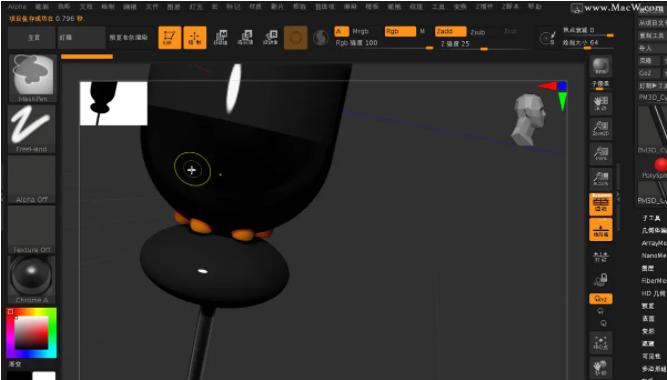This screenshot has height=380, width=667.
Task: Click the gray sphere icon next to A
Action: point(320,38)
